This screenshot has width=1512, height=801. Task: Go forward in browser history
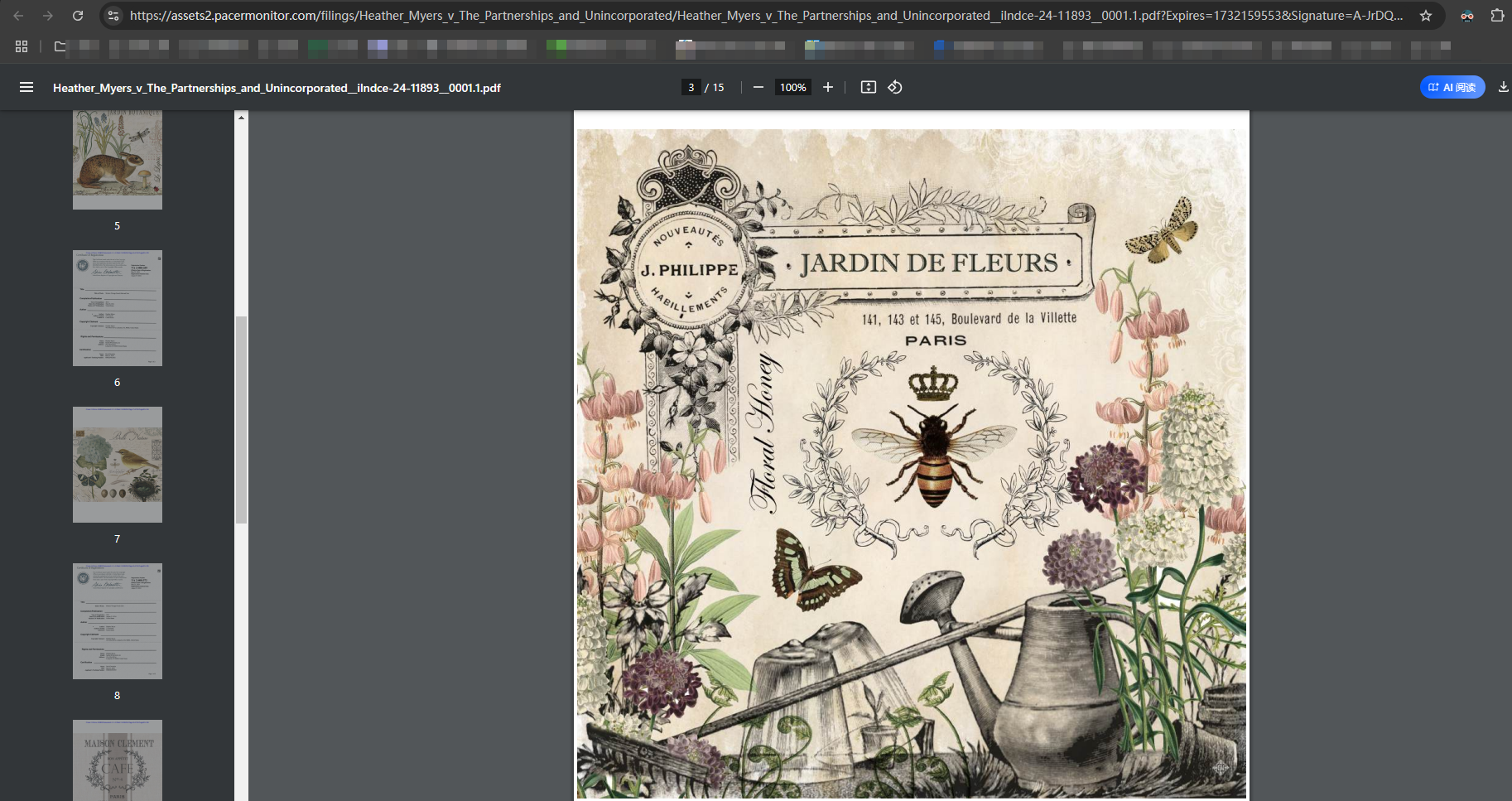tap(48, 16)
